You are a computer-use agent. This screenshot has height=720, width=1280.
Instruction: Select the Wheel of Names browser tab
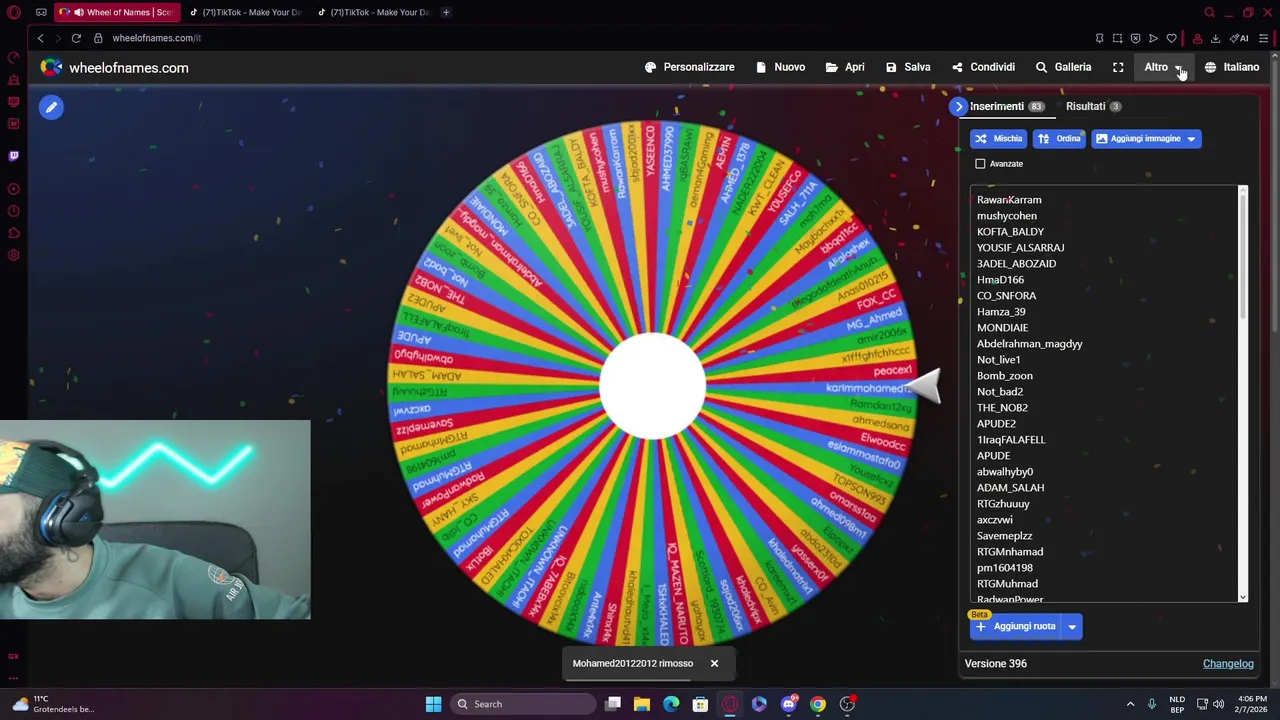pos(117,12)
